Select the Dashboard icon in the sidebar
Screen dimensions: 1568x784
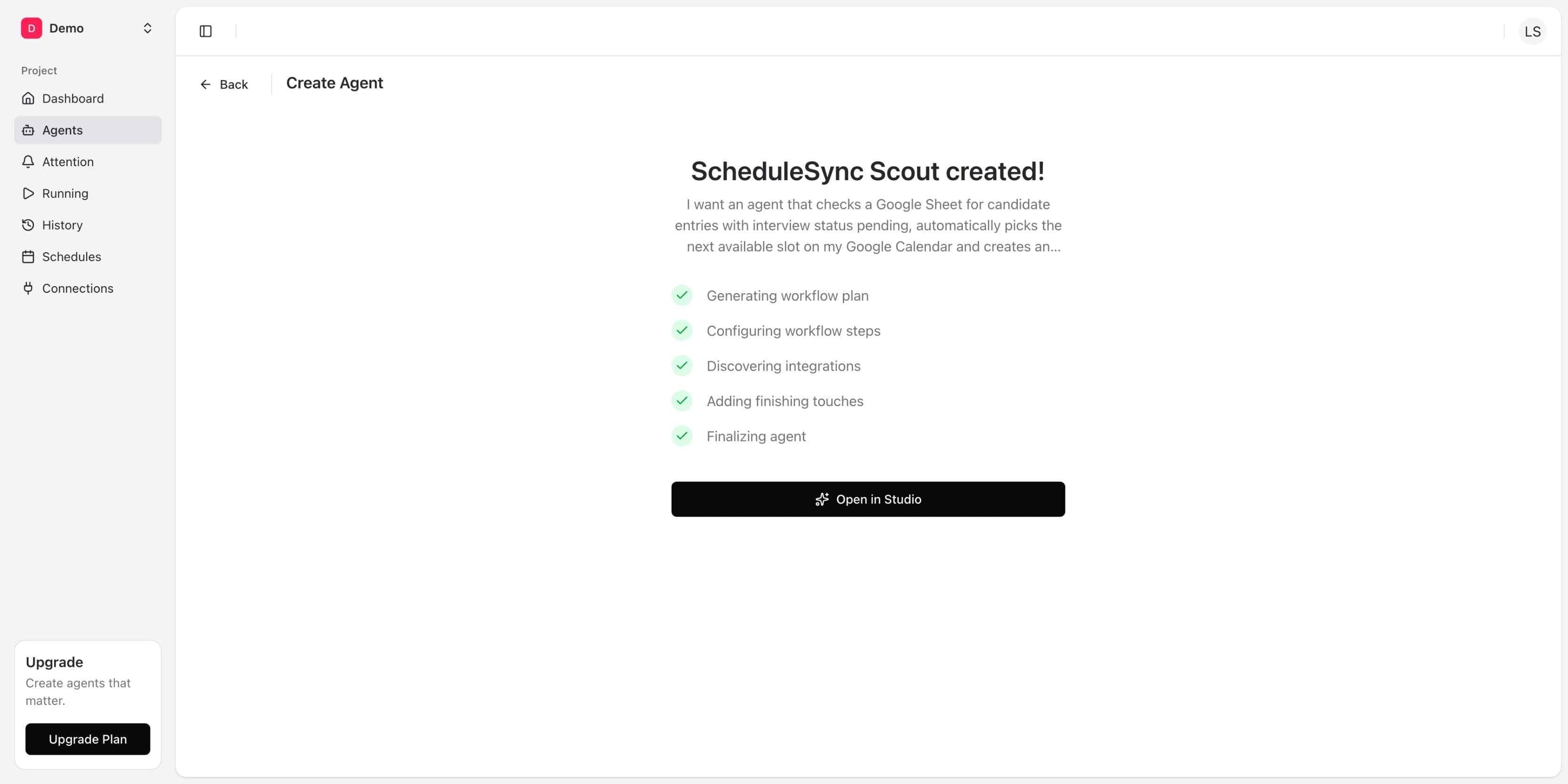pyautogui.click(x=29, y=98)
